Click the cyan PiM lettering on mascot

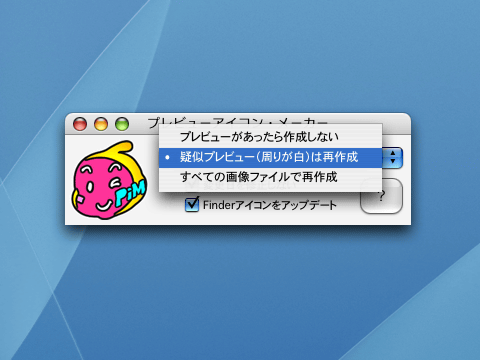tap(131, 194)
